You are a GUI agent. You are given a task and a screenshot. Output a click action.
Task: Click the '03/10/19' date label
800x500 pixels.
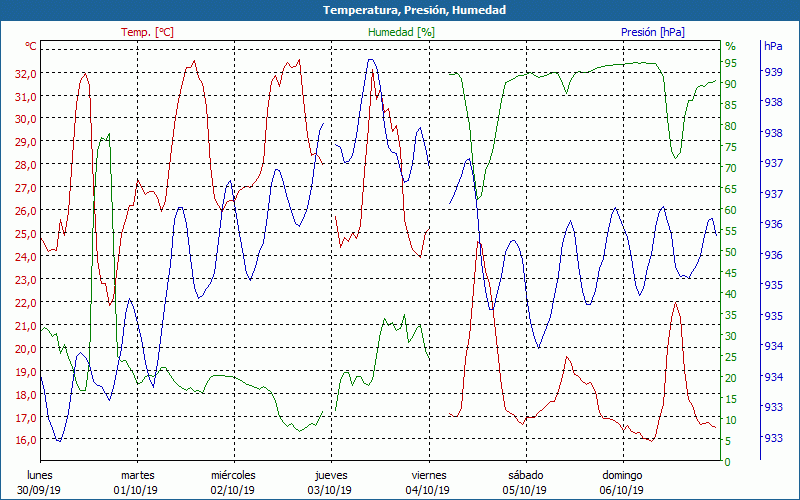[330, 490]
